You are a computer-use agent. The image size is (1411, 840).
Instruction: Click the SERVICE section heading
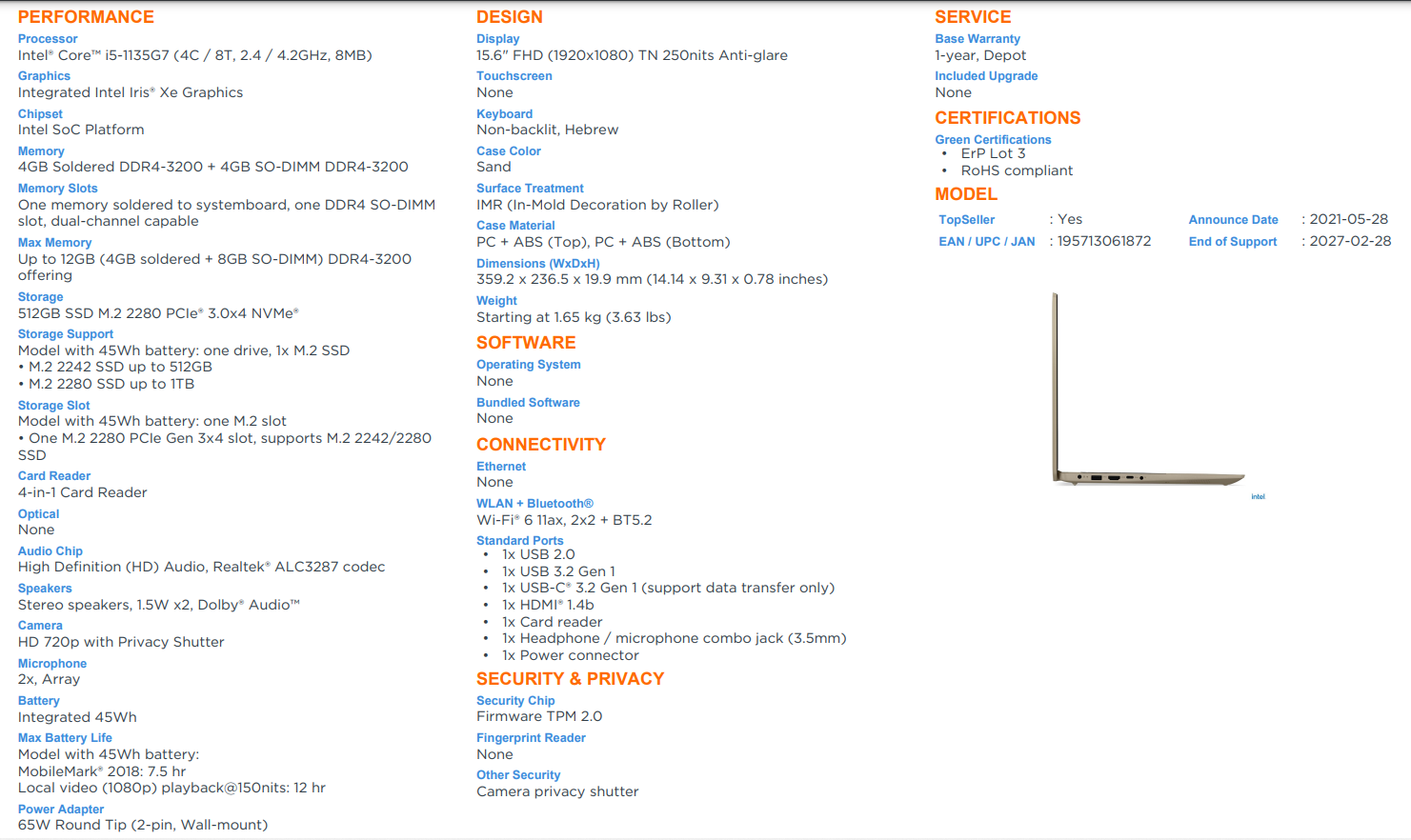point(973,17)
